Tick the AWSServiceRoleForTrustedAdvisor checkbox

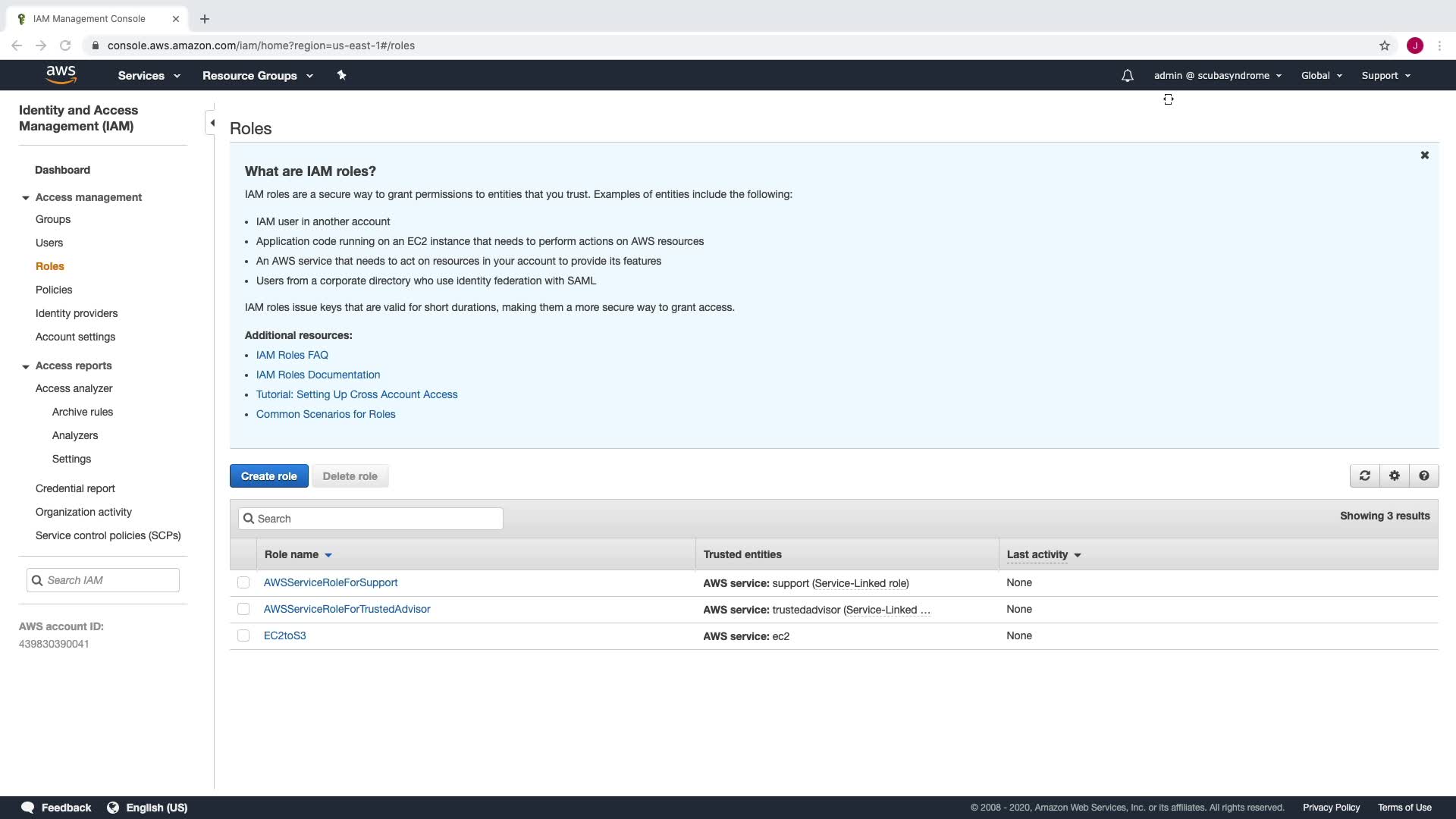click(243, 610)
